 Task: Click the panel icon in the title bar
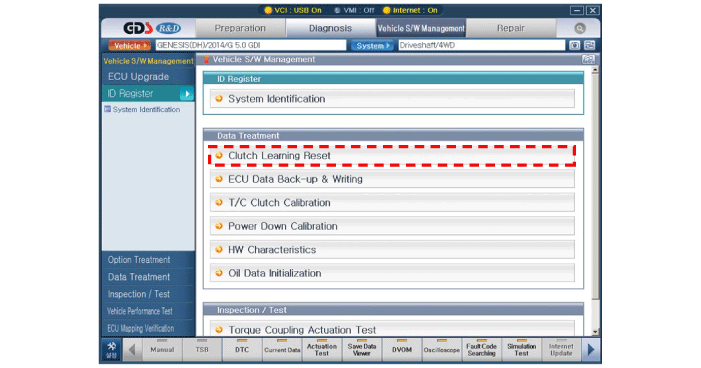click(588, 59)
